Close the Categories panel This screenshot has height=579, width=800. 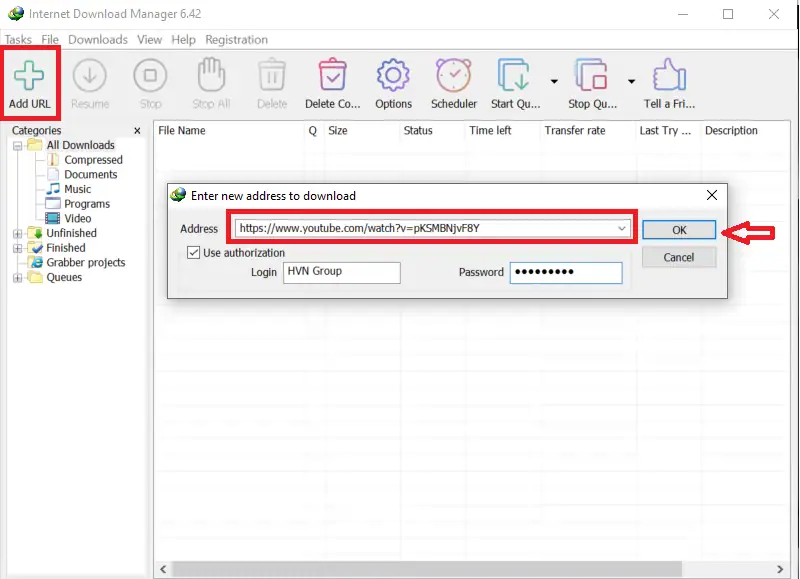coord(138,131)
